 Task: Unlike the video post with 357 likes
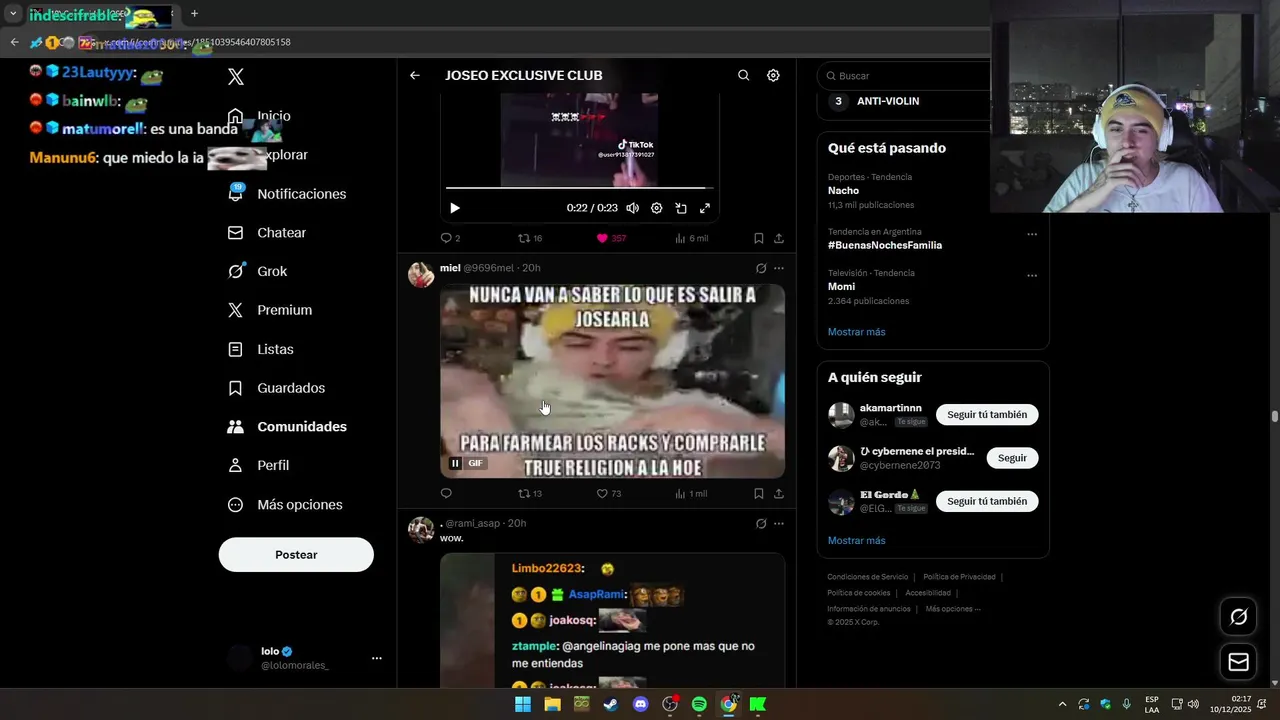(x=611, y=238)
